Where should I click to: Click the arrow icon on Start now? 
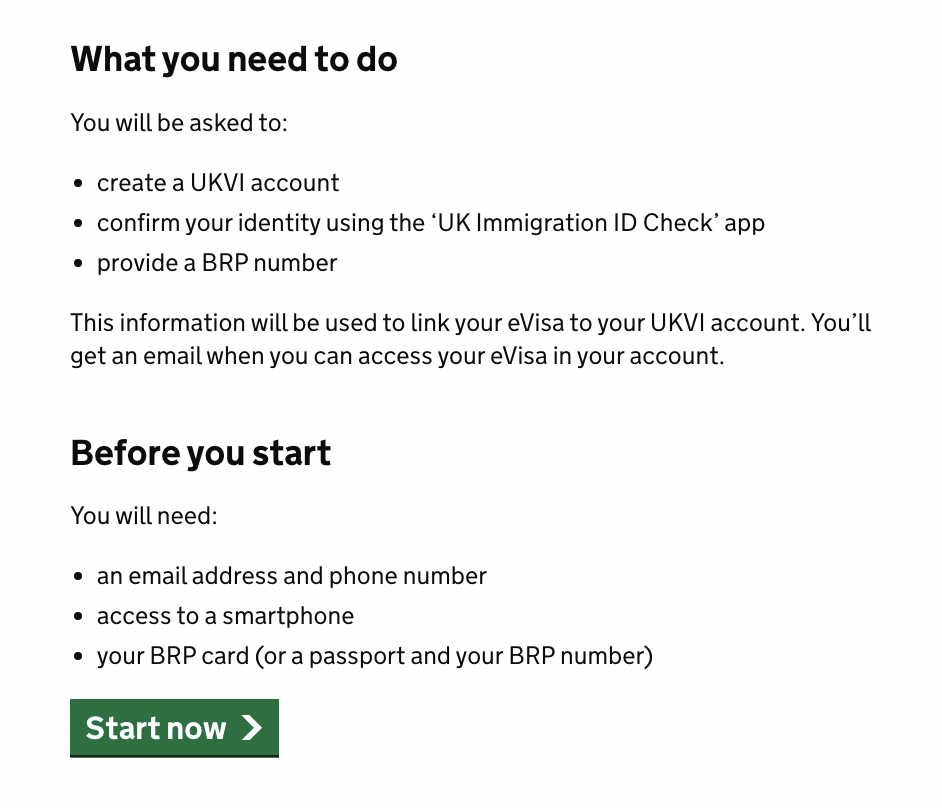pyautogui.click(x=252, y=728)
